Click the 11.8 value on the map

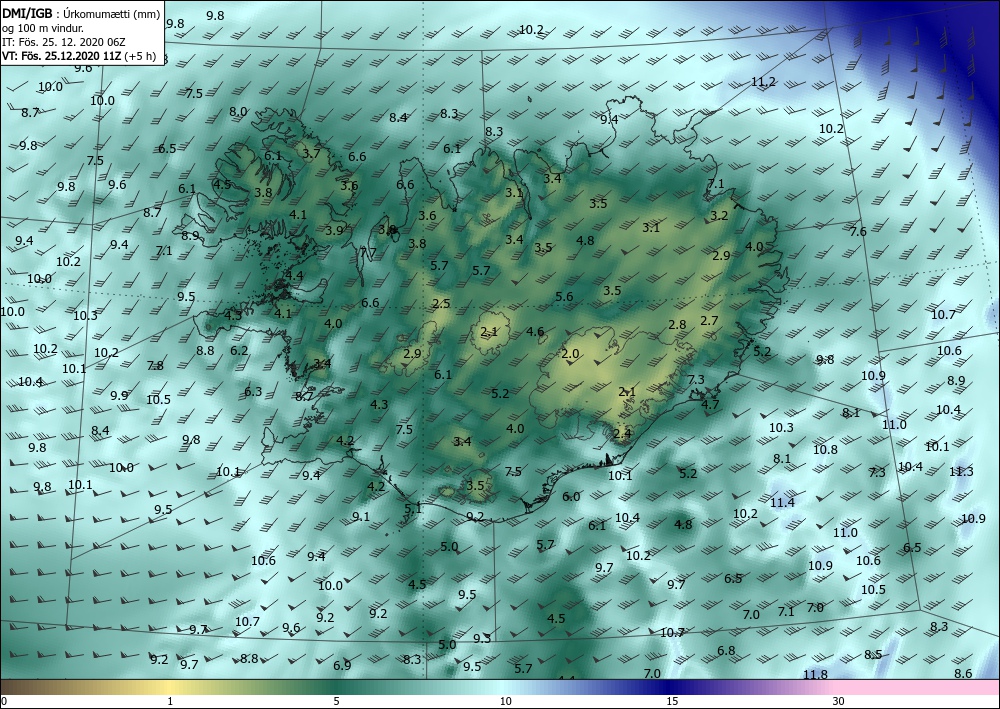[x=815, y=675]
